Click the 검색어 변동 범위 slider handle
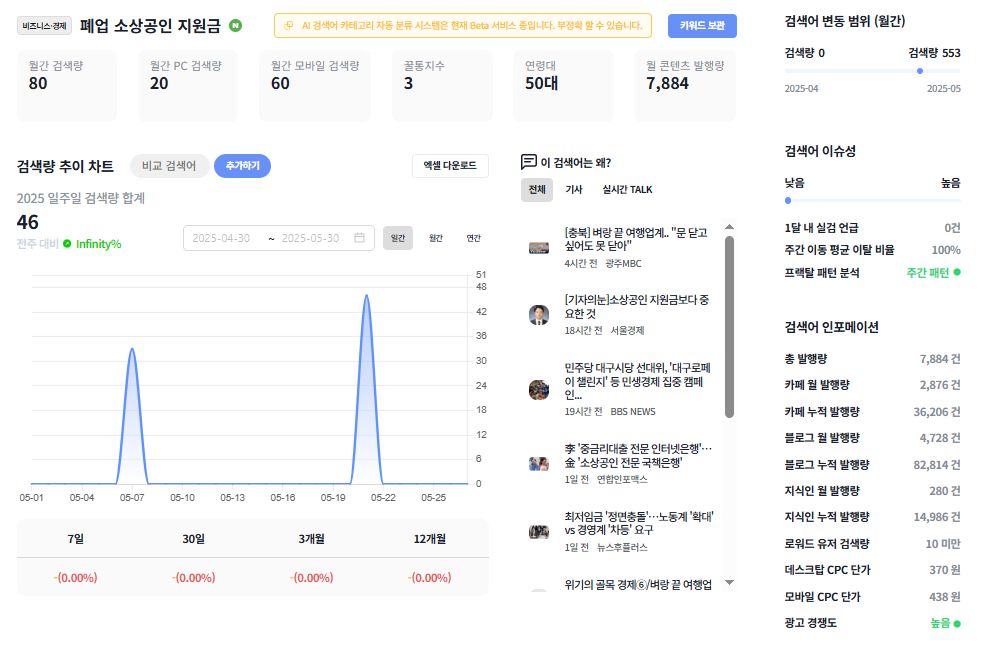Screen dimensions: 986x659 click(920, 71)
